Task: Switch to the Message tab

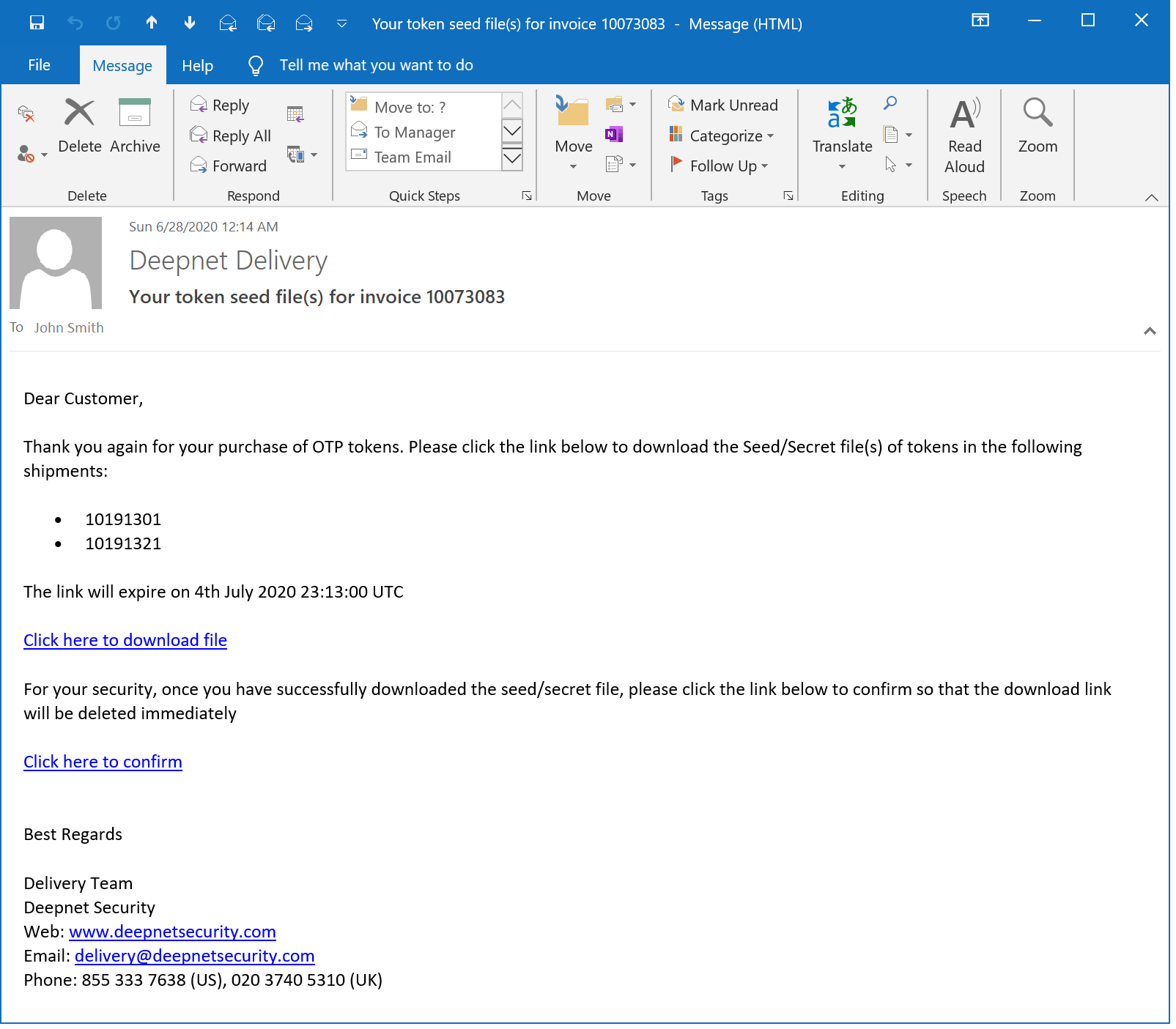Action: tap(122, 66)
